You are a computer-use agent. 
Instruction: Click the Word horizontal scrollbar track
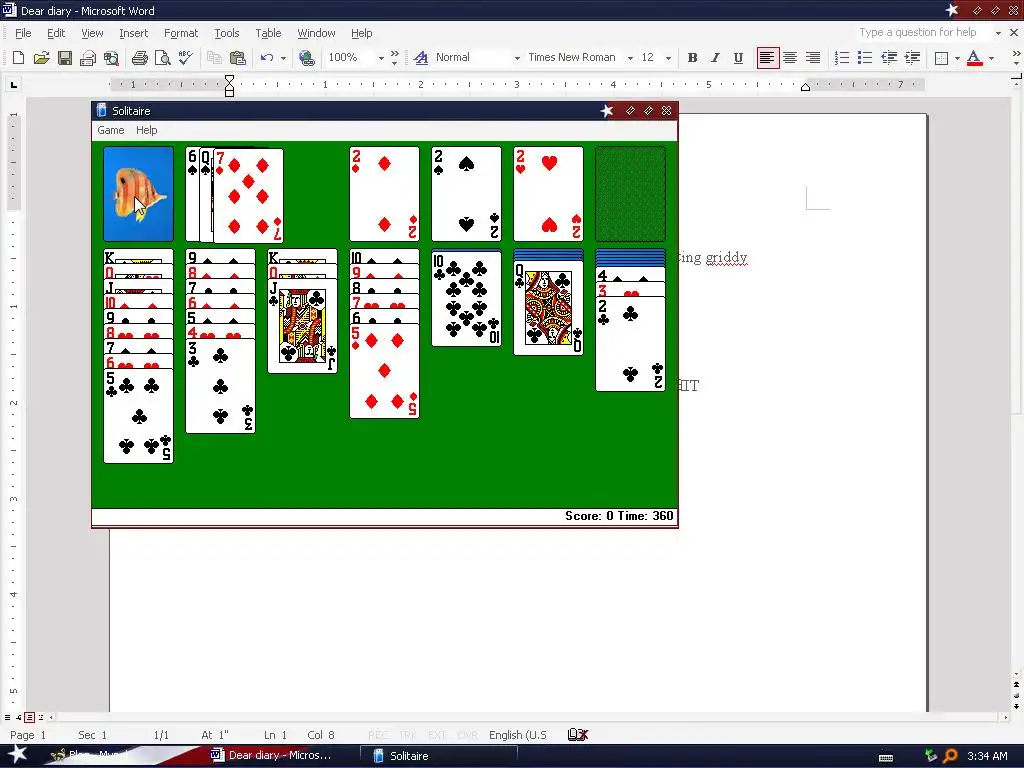tap(529, 717)
